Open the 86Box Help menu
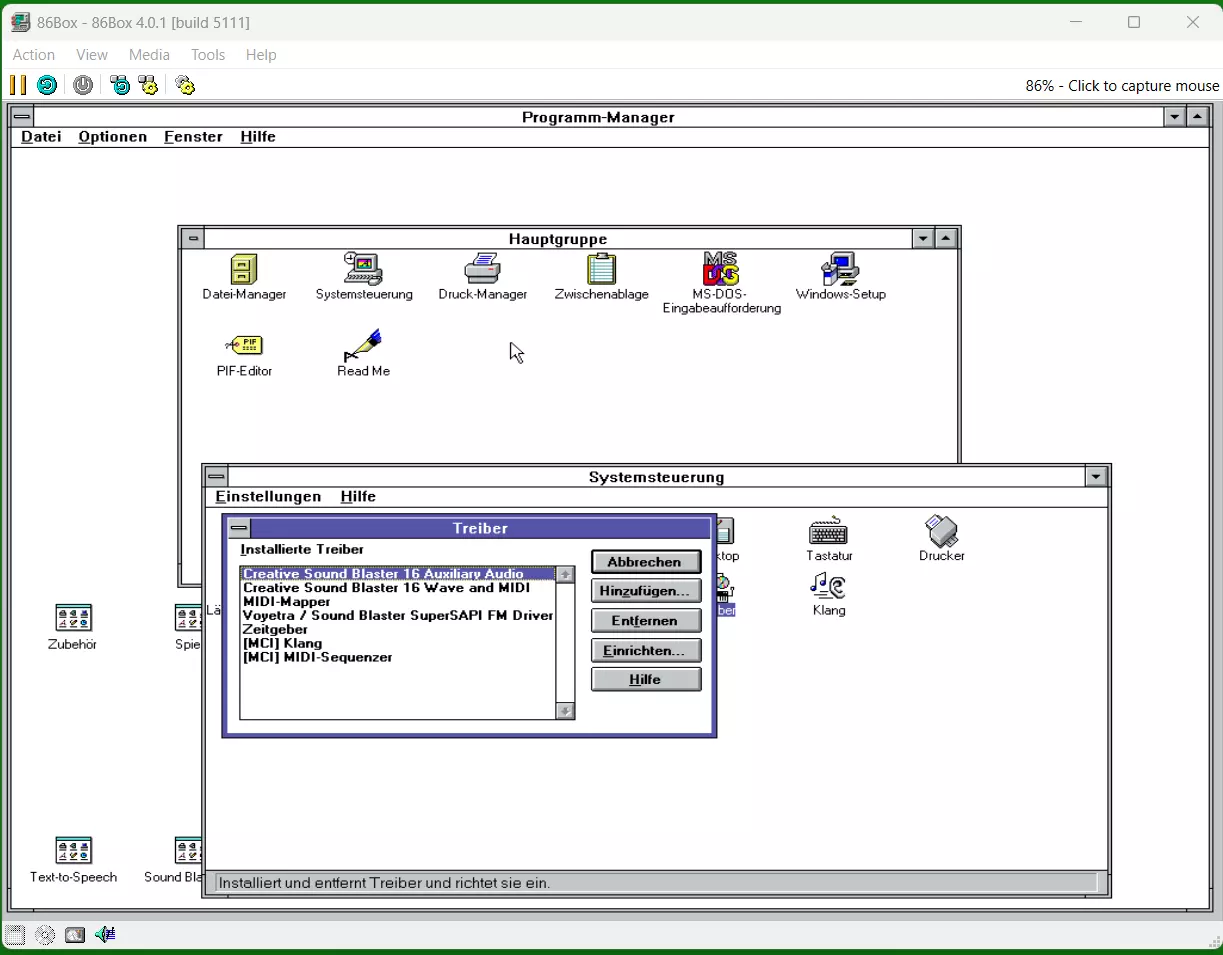 (261, 55)
